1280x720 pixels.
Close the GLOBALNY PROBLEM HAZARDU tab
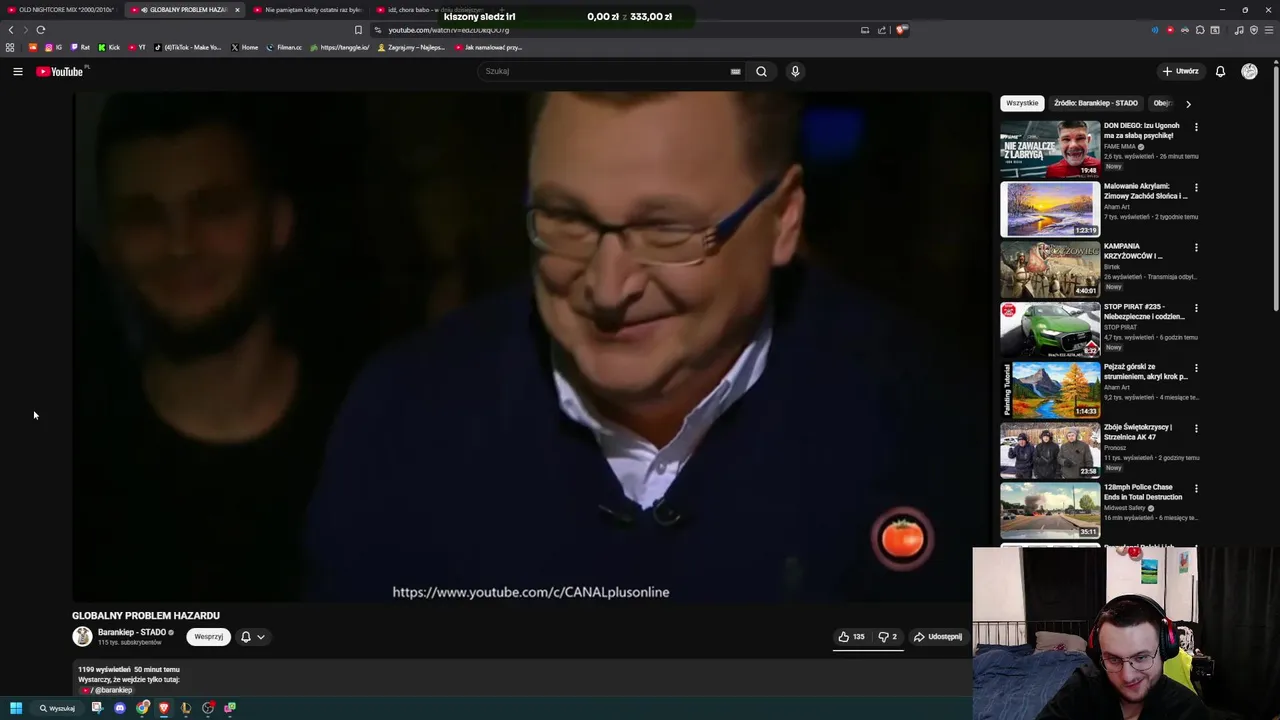(237, 10)
